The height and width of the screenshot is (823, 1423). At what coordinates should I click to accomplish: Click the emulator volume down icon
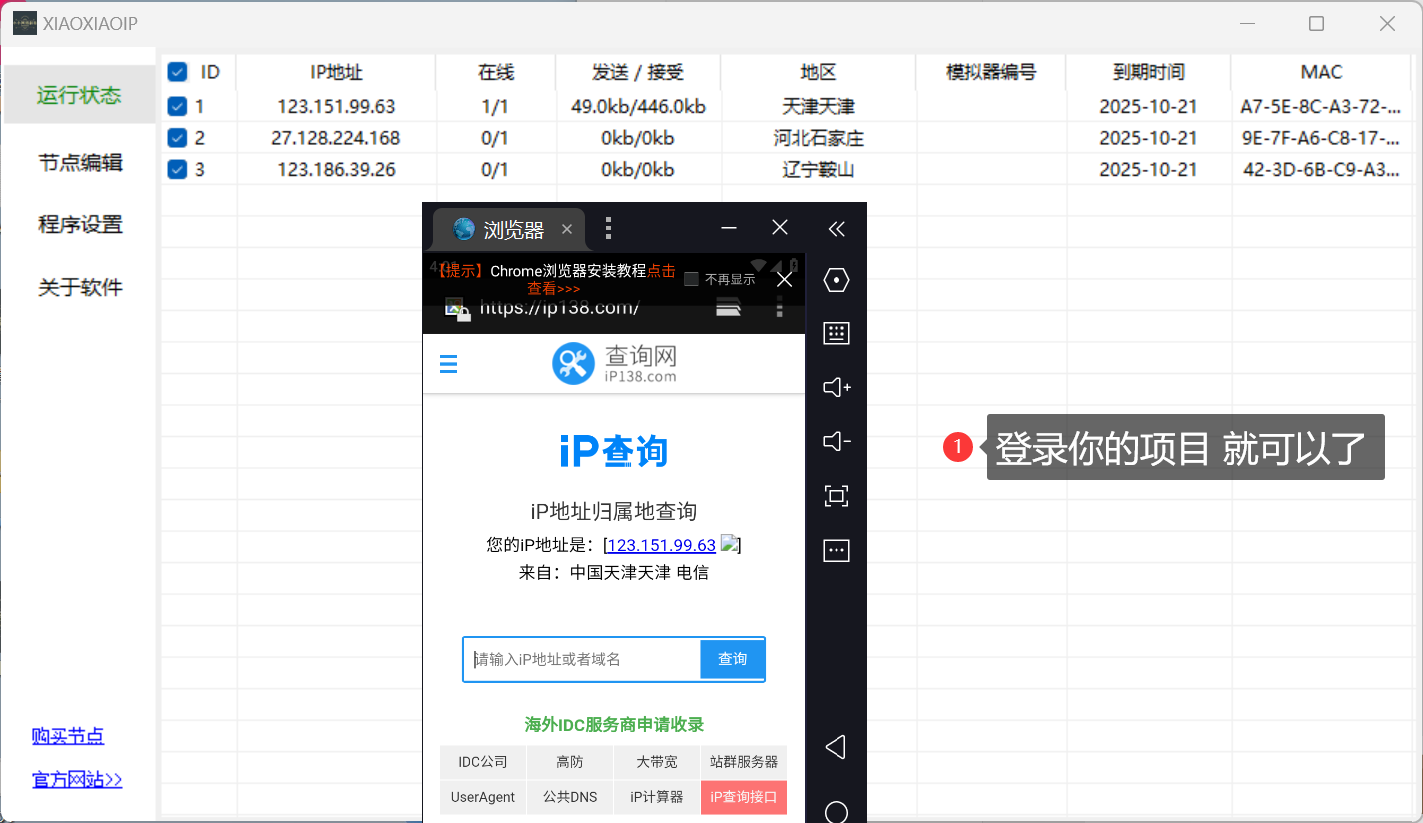[836, 441]
